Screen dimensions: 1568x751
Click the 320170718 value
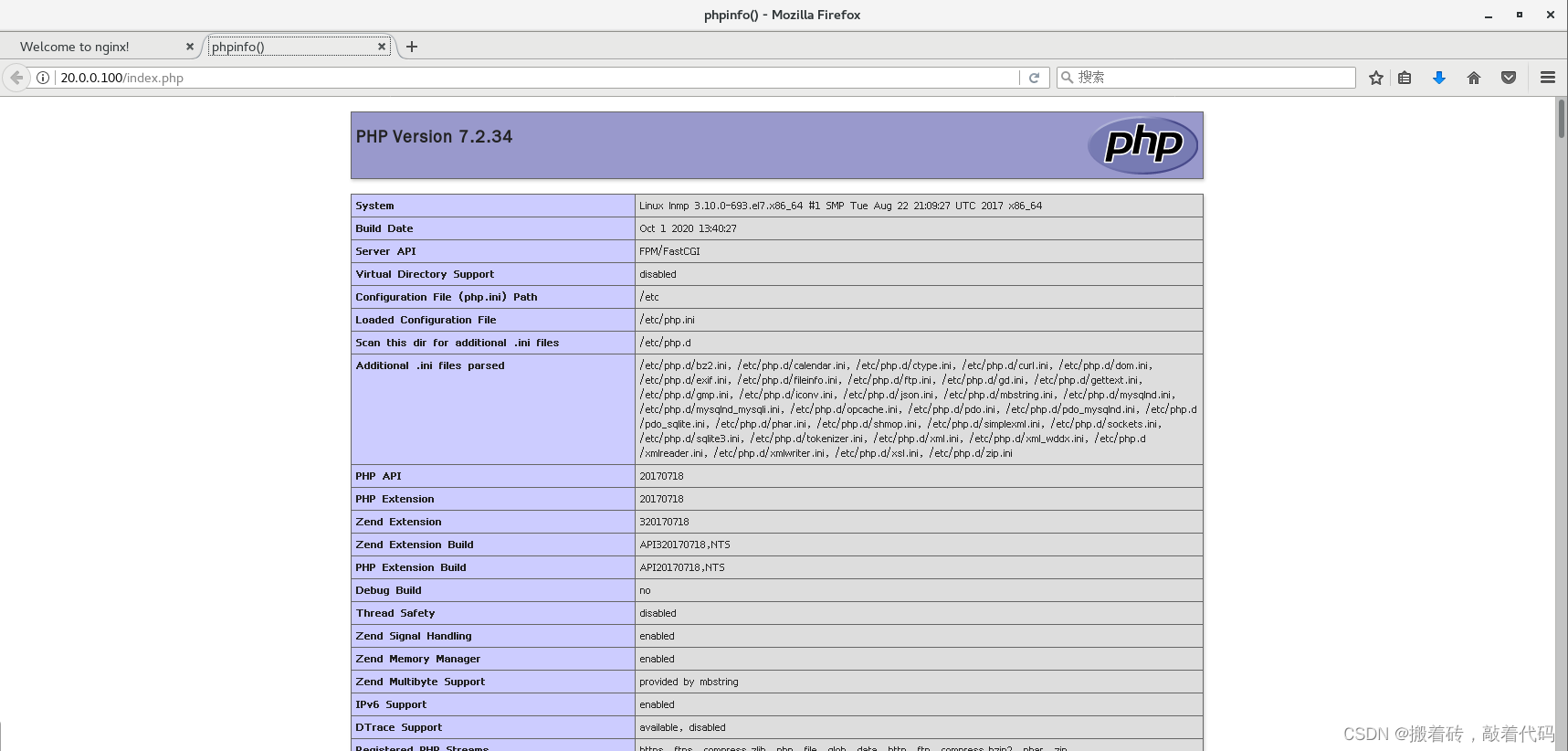pos(664,522)
